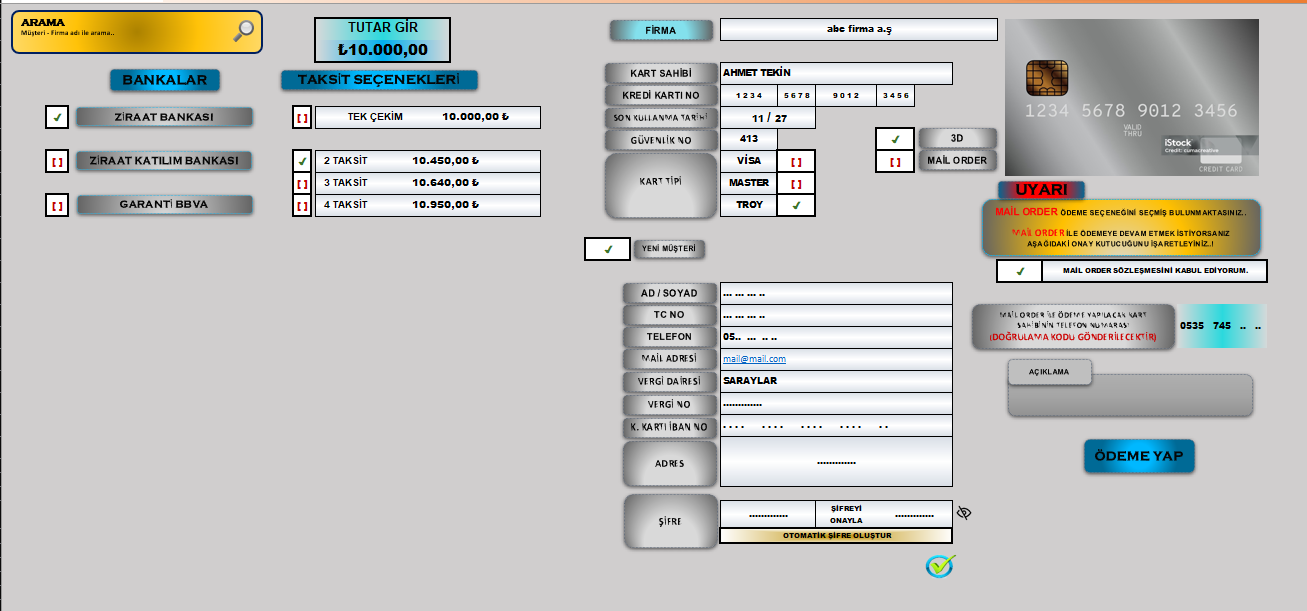
Task: Click the ARAMA search field
Action: tap(137, 32)
